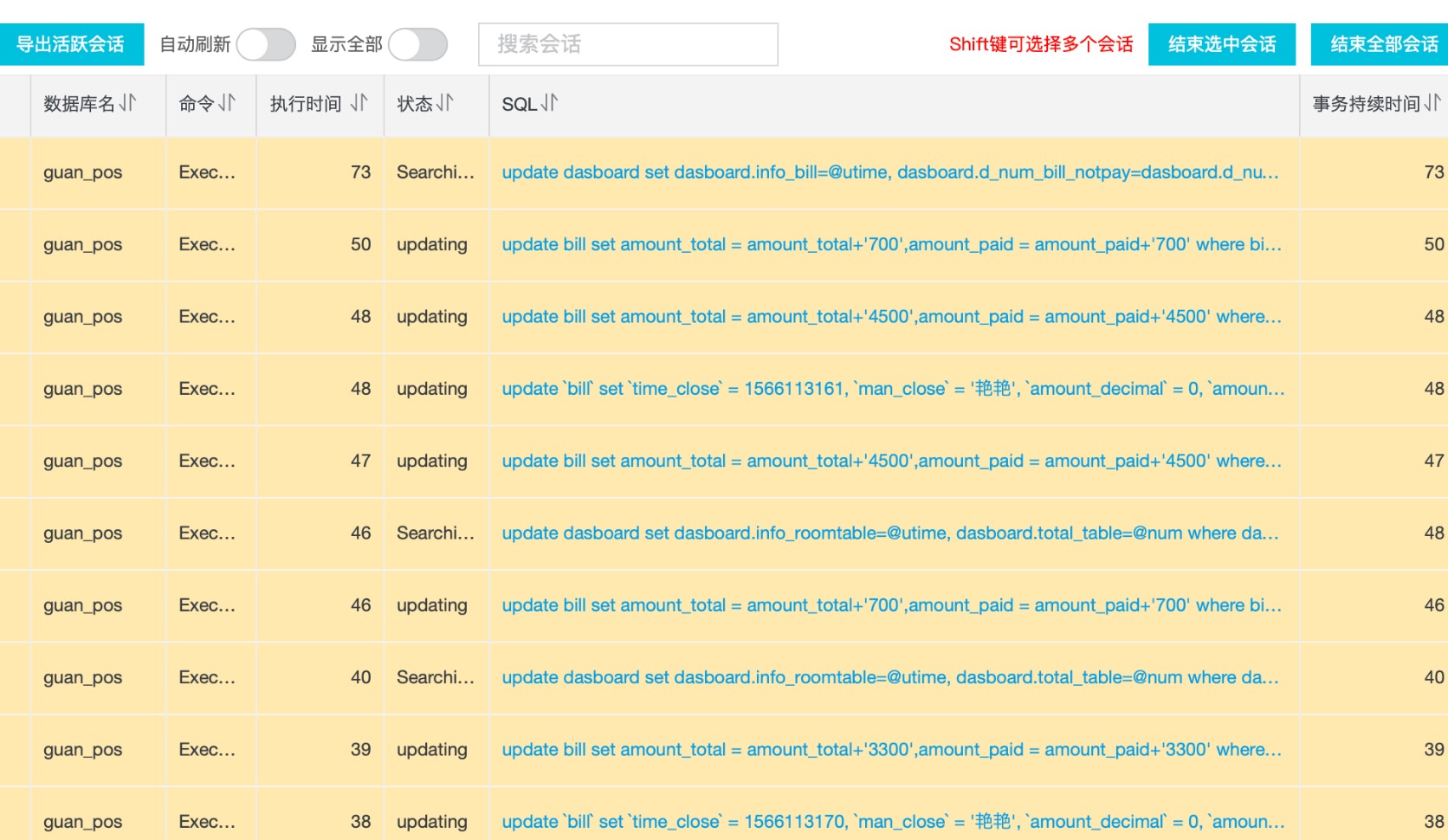Click 结束全部会话 to end all sessions

tap(1382, 44)
